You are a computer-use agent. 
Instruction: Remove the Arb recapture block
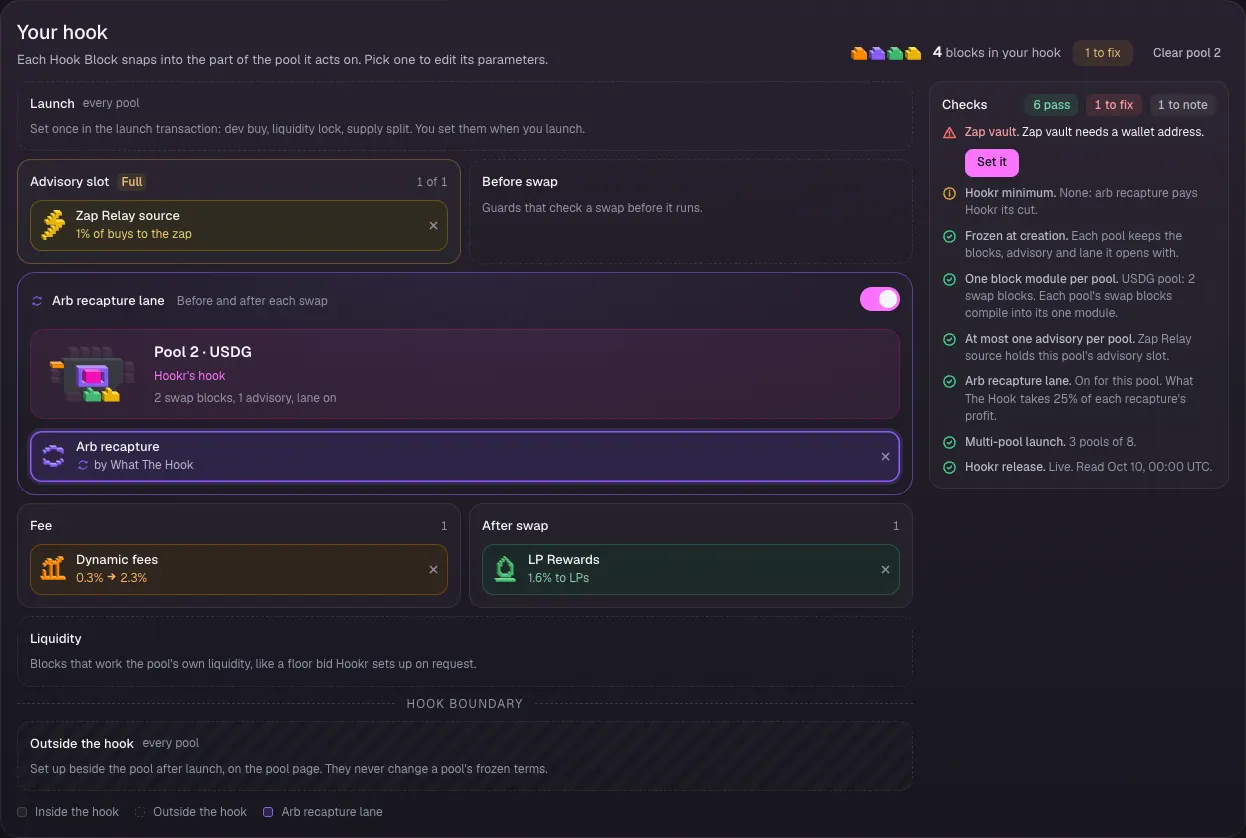point(885,457)
